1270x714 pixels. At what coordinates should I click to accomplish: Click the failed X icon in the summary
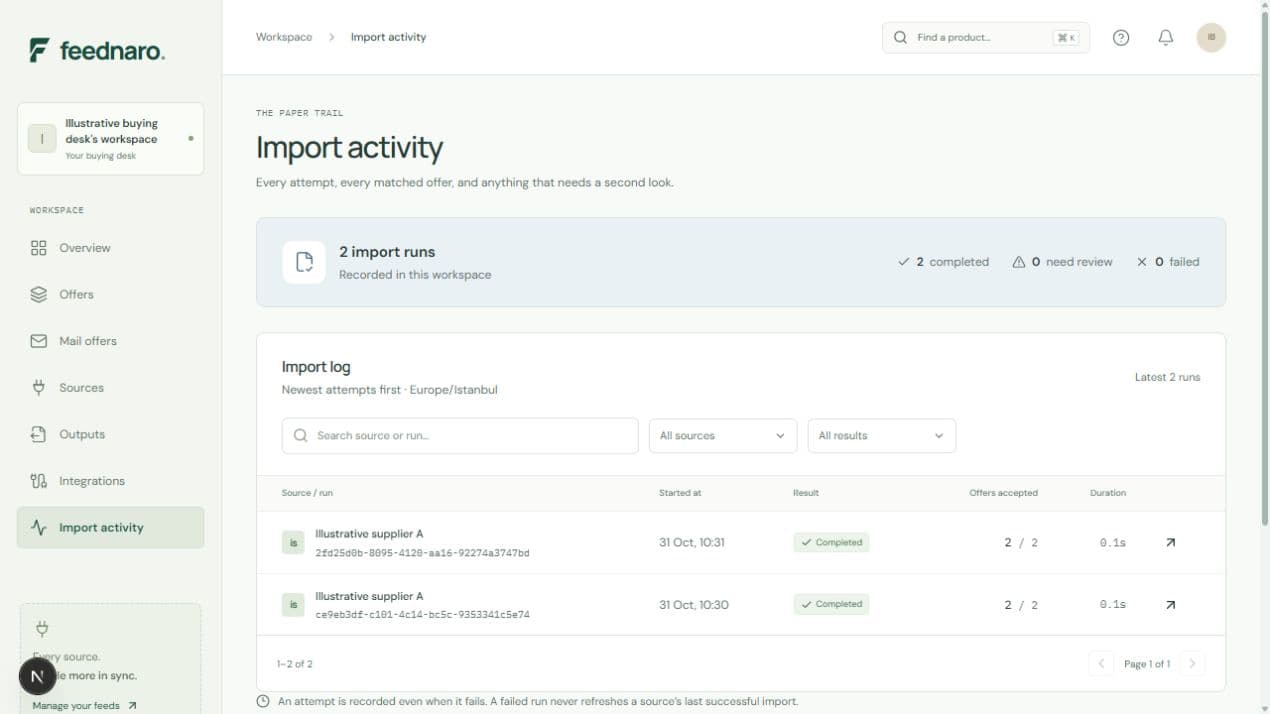click(1142, 262)
